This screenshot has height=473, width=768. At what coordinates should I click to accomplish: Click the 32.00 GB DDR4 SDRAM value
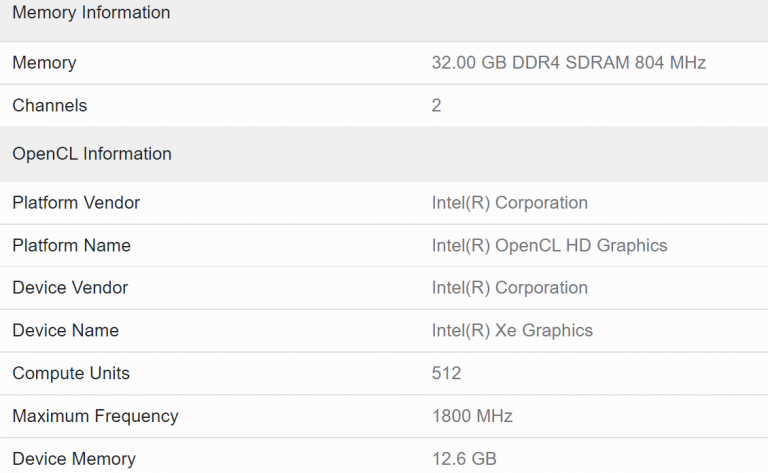pos(568,63)
